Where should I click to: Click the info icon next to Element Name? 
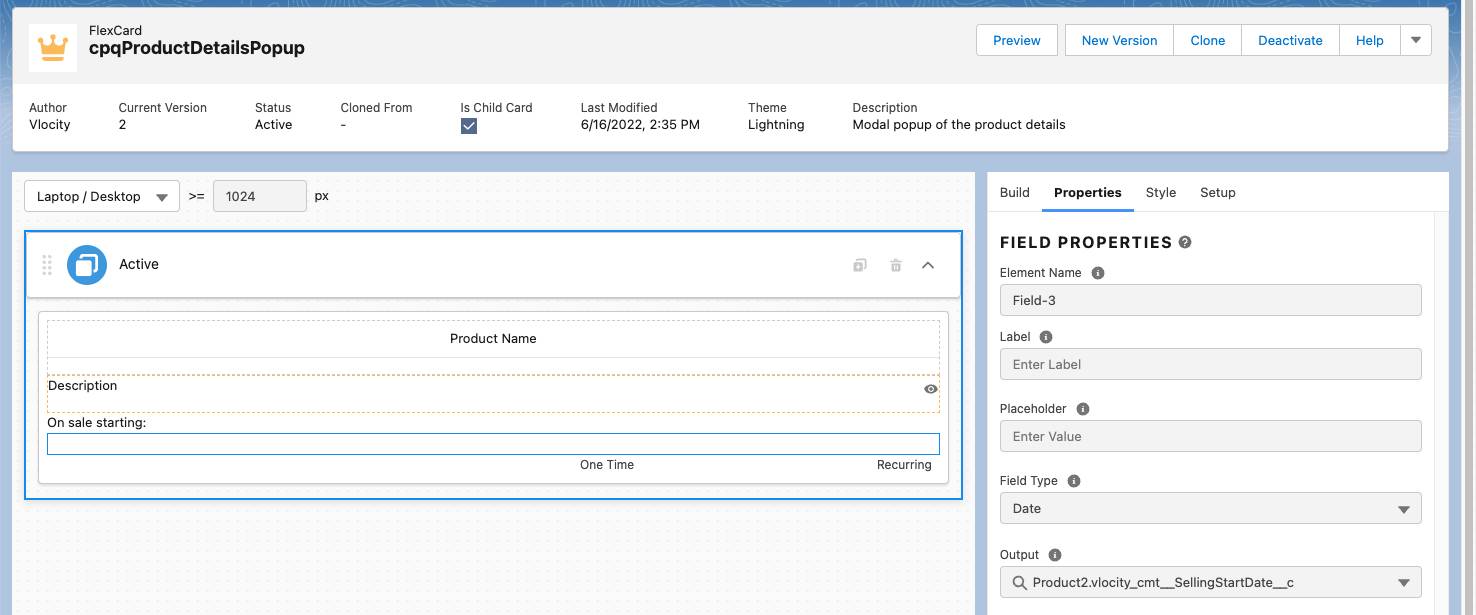[x=1098, y=272]
